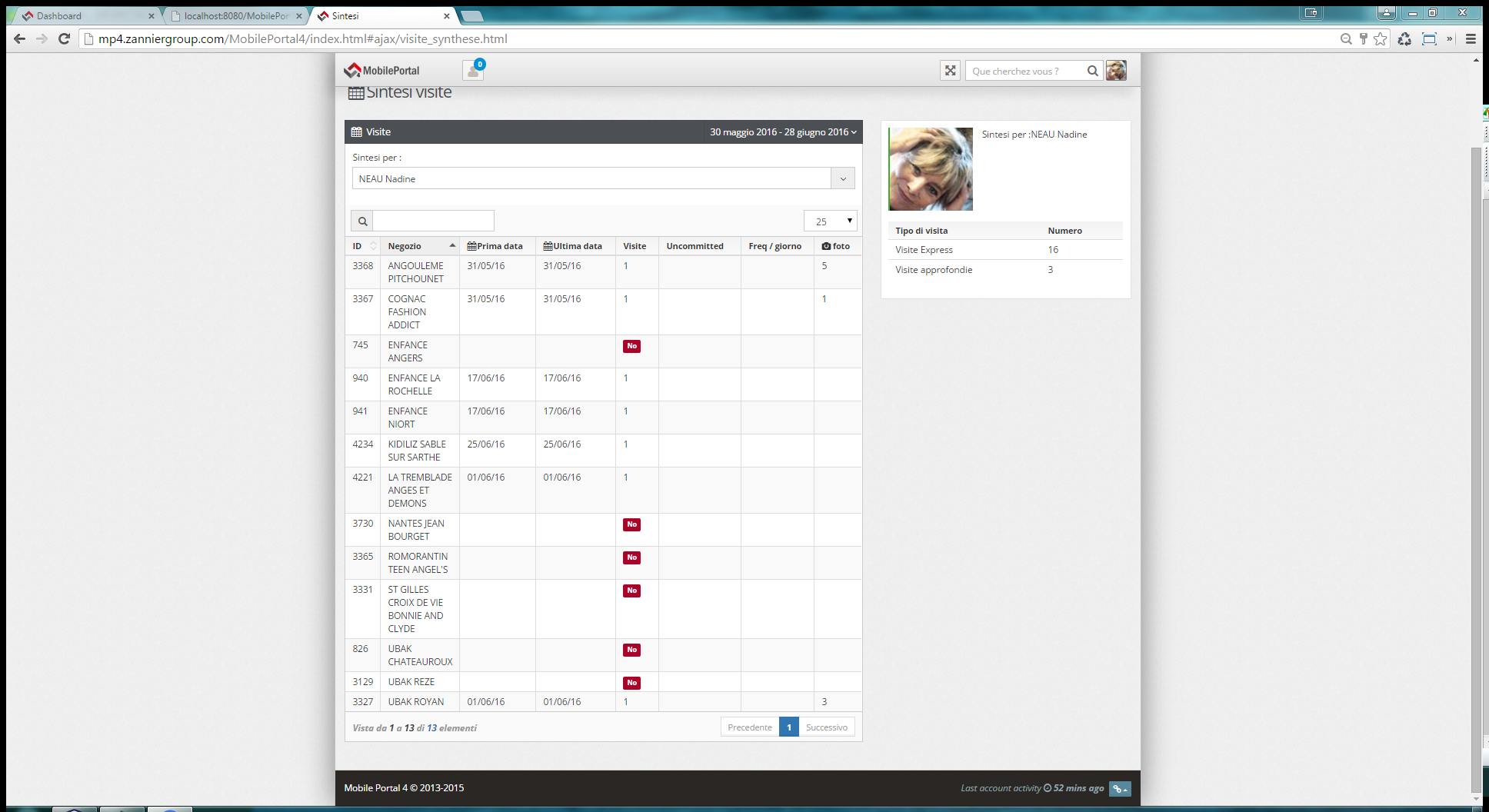Open the date range dropdown 30 maggio 2016
Viewport: 1489px width, 812px height.
[x=782, y=132]
